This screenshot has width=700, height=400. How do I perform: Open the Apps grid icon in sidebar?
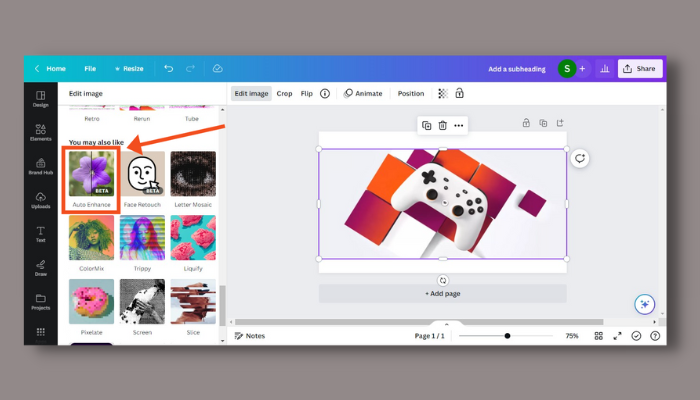(x=41, y=332)
